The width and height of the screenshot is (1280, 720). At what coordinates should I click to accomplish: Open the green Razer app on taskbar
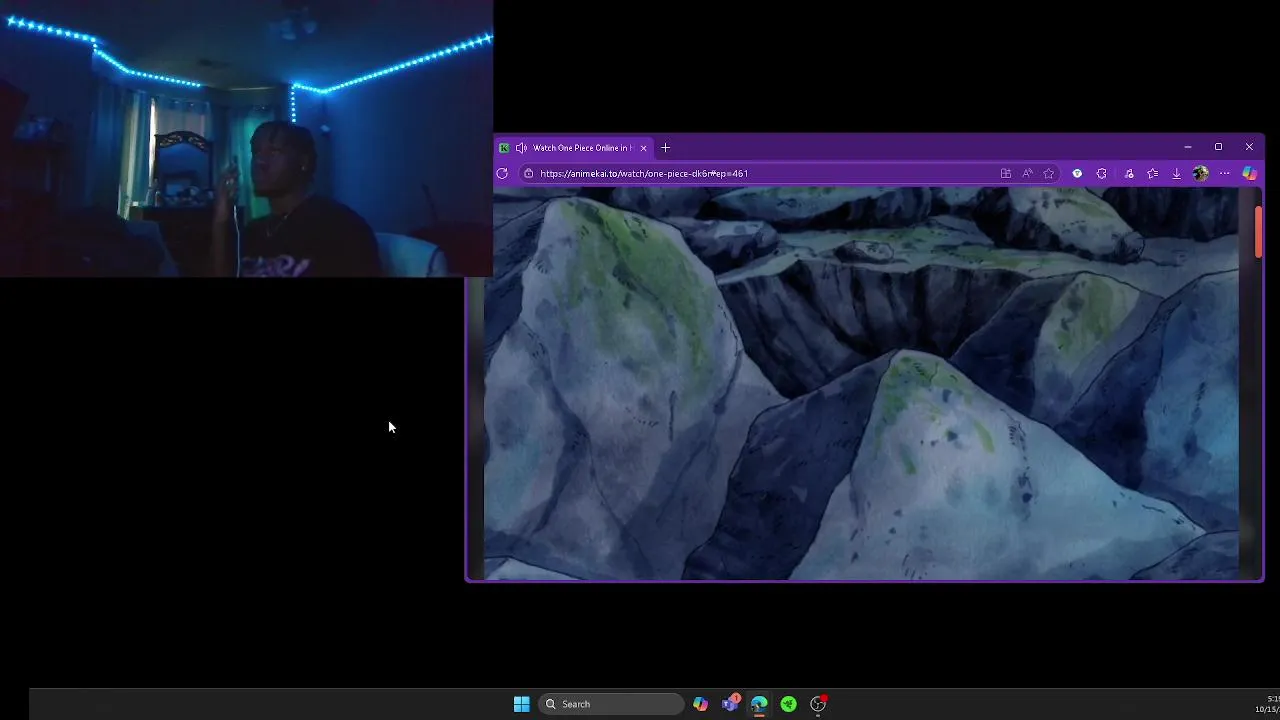click(x=788, y=704)
